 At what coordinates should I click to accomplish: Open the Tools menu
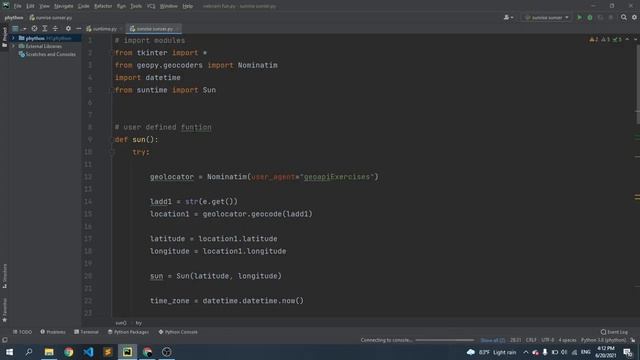point(136,6)
